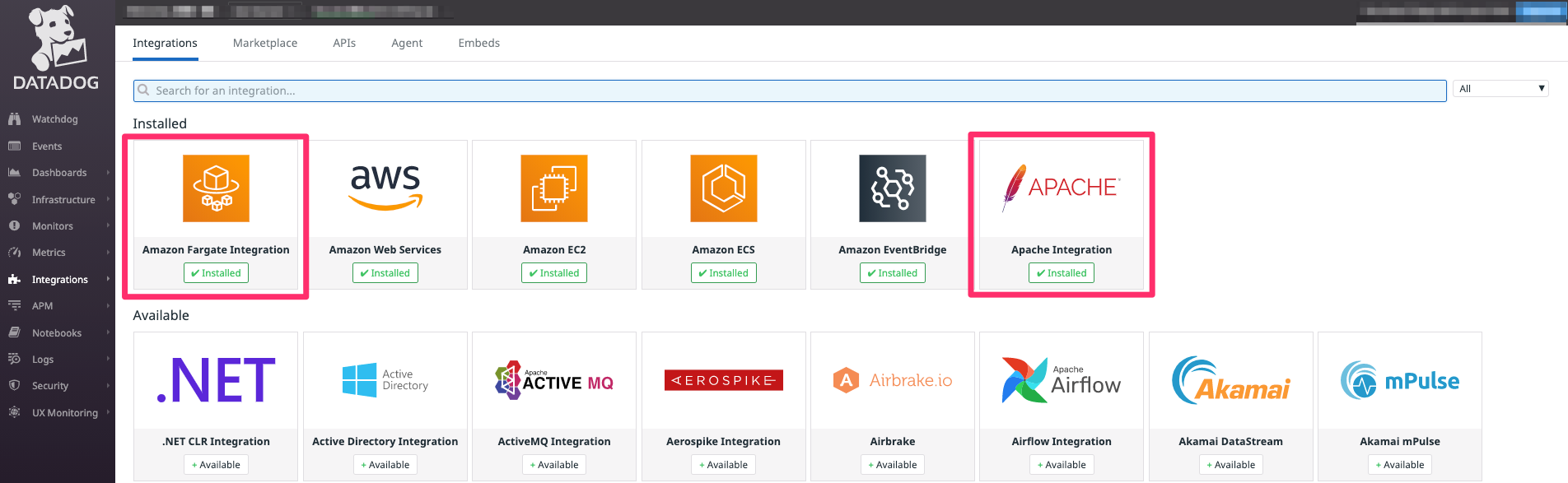Click the Integrations puzzle piece icon

[14, 280]
